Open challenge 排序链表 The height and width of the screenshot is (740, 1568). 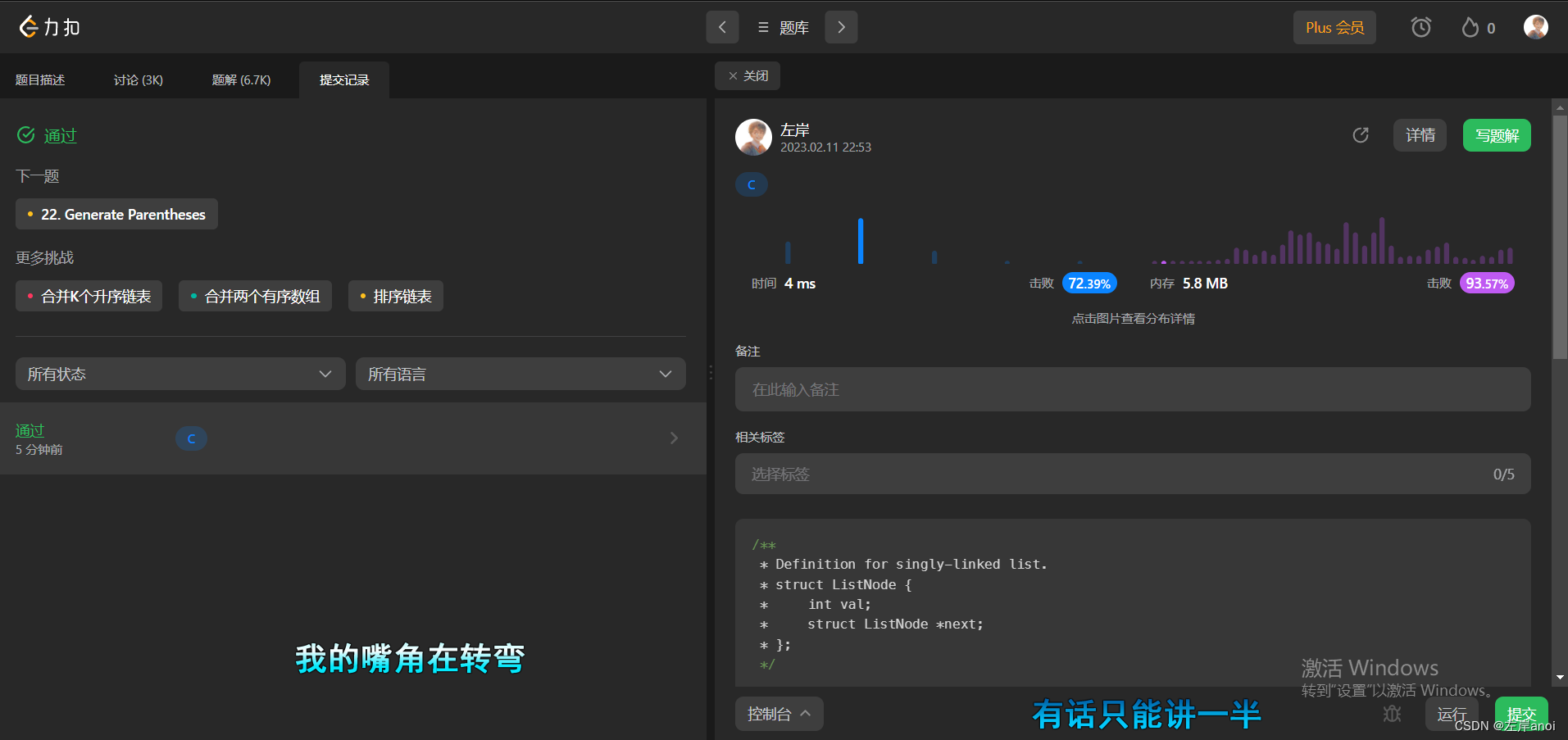click(x=396, y=296)
